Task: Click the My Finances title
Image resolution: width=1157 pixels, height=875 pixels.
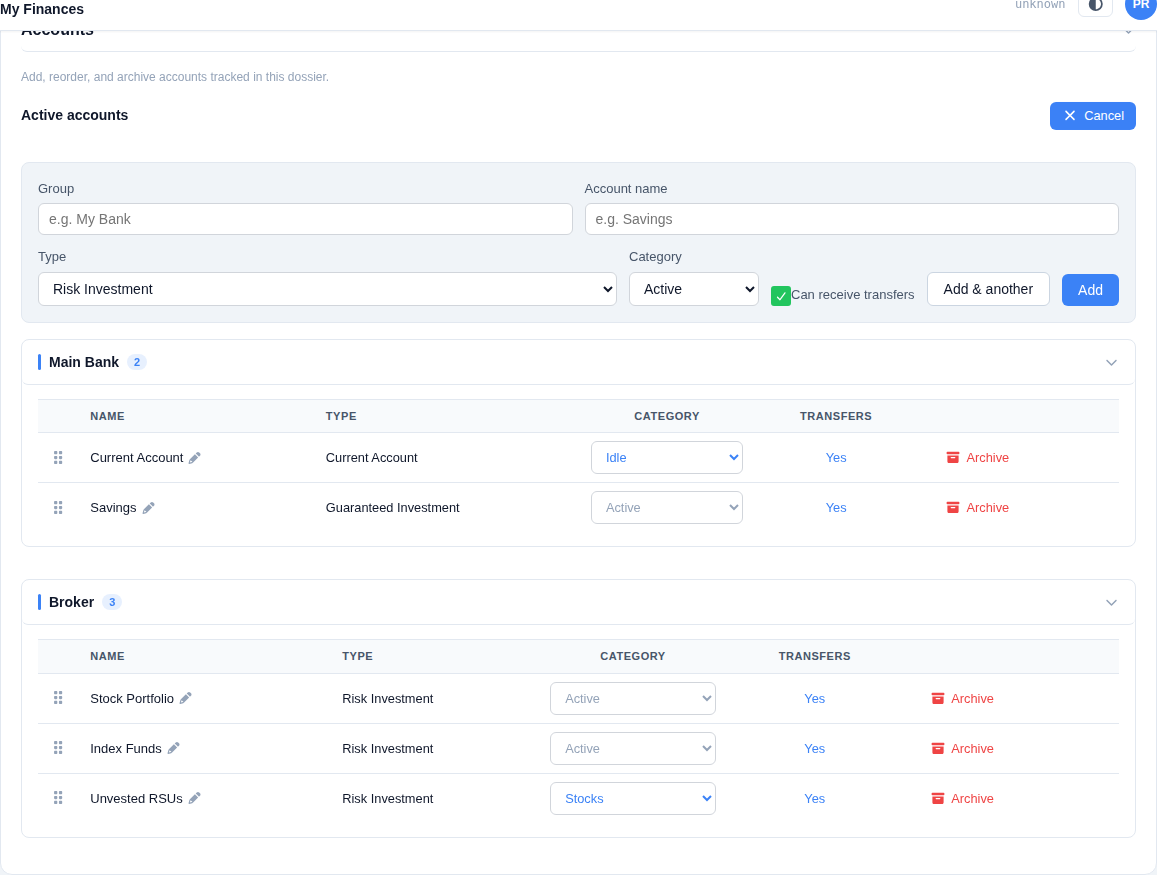Action: tap(42, 9)
